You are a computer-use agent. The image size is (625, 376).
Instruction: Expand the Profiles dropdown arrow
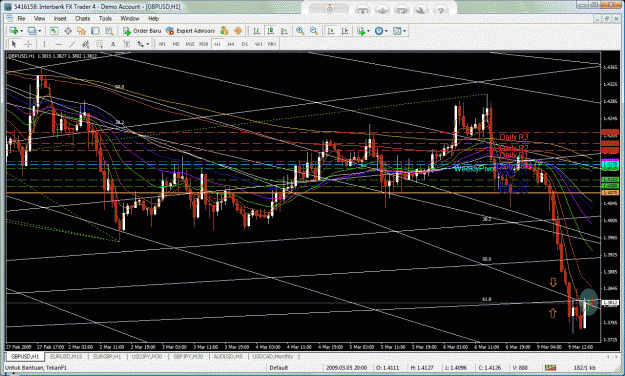(x=39, y=31)
